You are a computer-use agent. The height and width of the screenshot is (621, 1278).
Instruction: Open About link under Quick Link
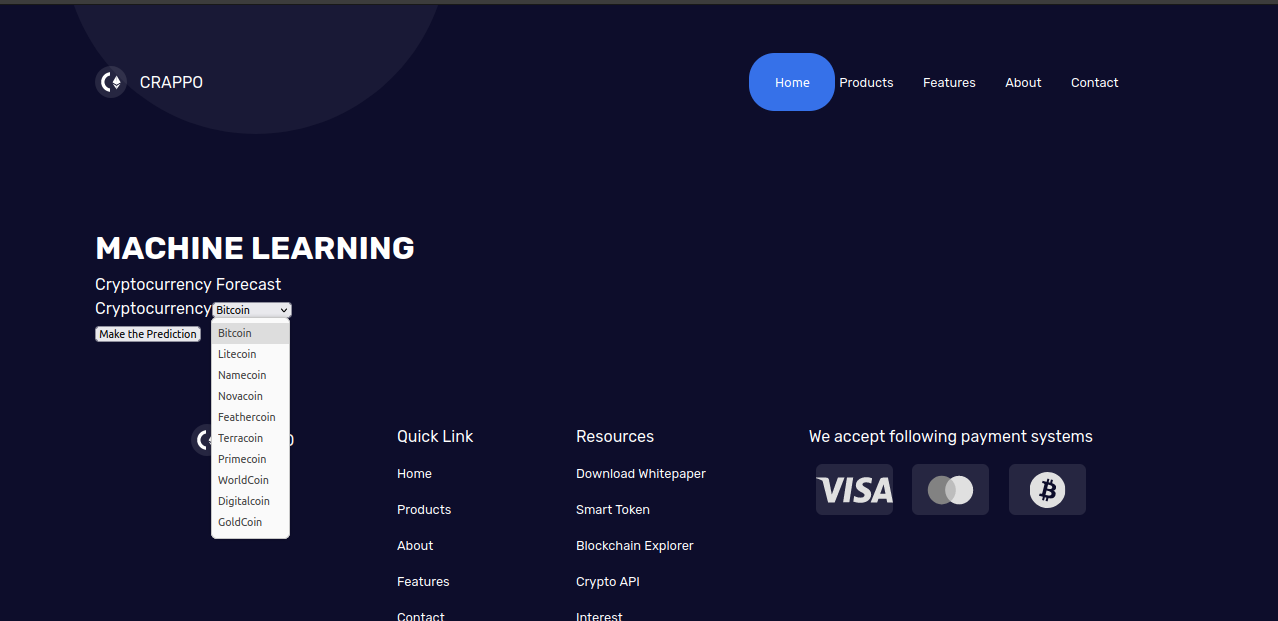[415, 546]
